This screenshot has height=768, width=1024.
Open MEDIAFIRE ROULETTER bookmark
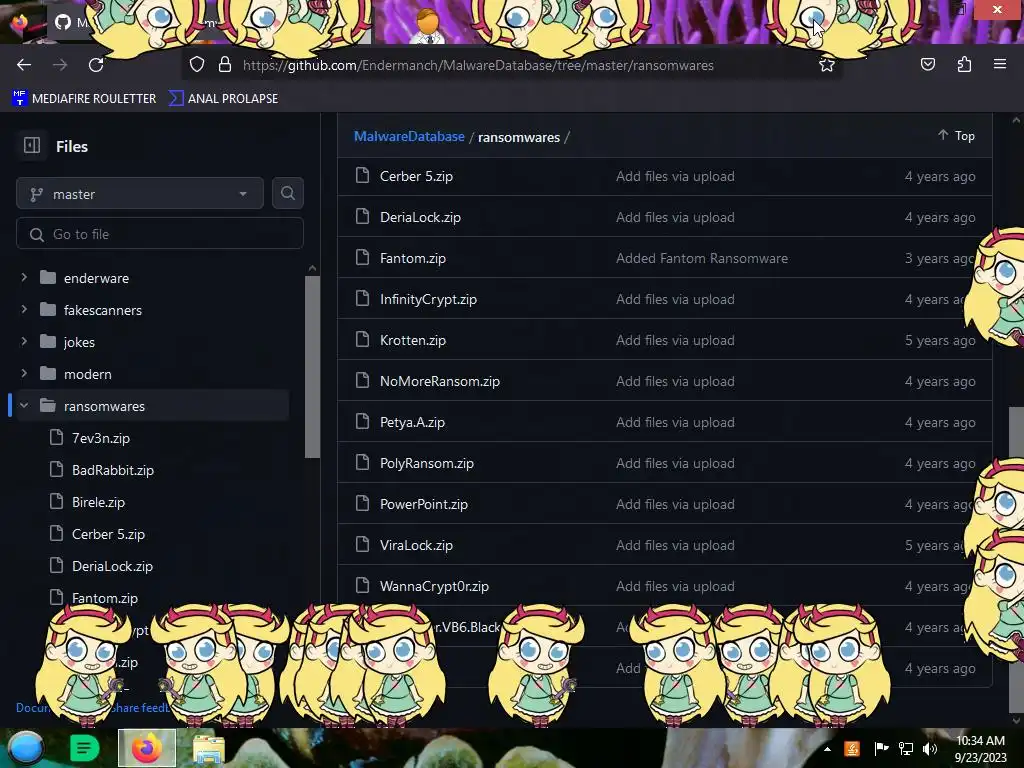[x=84, y=99]
